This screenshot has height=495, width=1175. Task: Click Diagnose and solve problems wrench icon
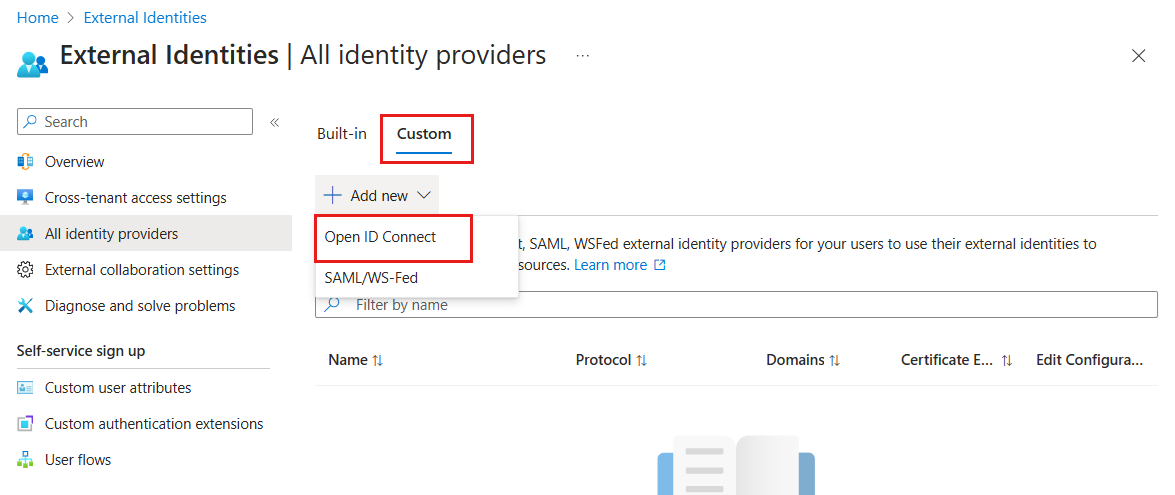[x=25, y=306]
